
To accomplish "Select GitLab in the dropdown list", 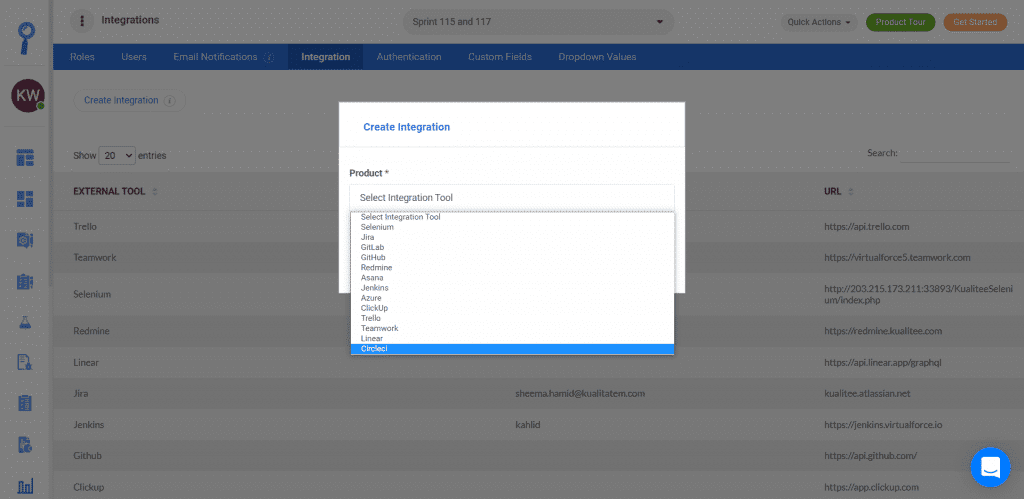I will click(x=512, y=248).
